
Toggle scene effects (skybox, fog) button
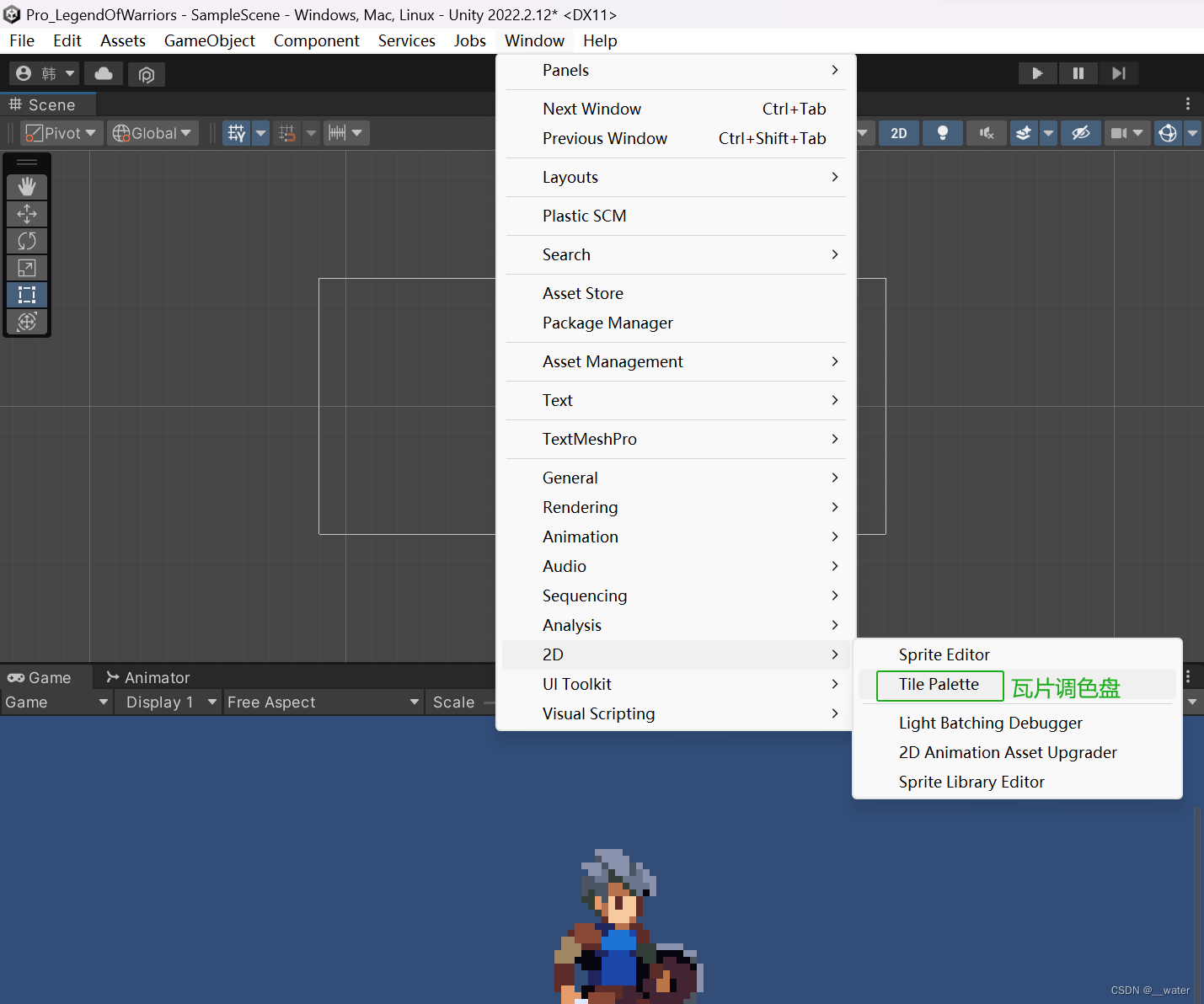[1024, 133]
